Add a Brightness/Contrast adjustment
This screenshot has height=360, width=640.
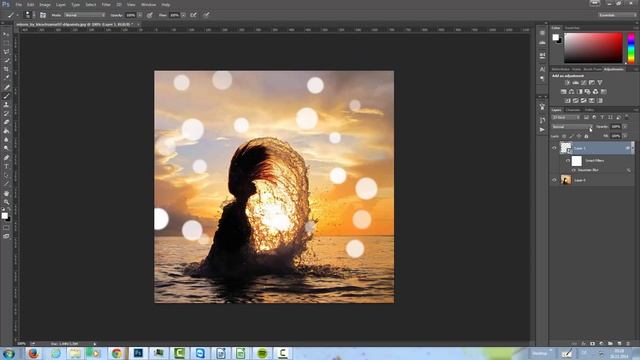(x=567, y=83)
